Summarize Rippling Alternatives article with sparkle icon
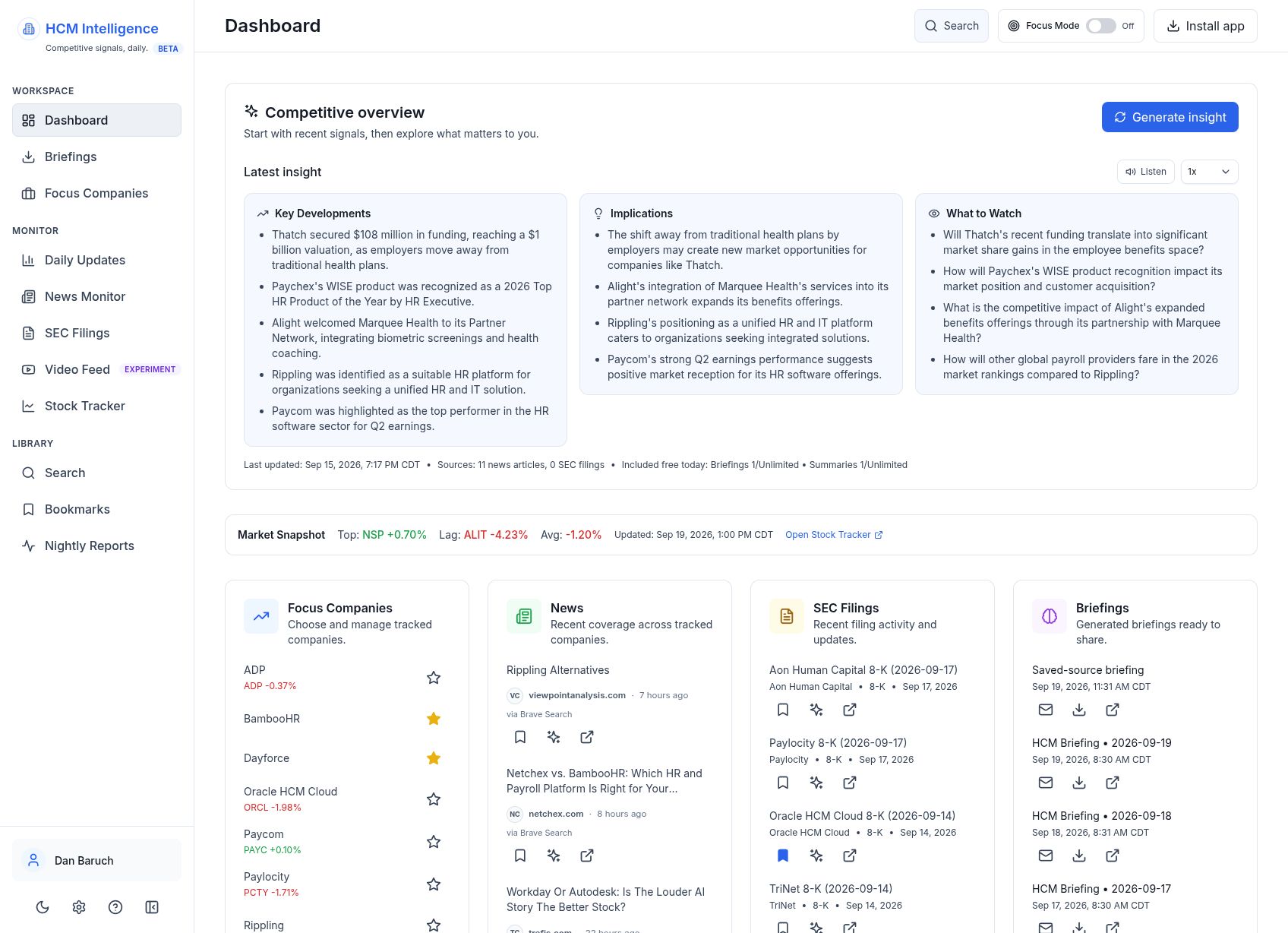Viewport: 1288px width, 933px height. [x=554, y=737]
